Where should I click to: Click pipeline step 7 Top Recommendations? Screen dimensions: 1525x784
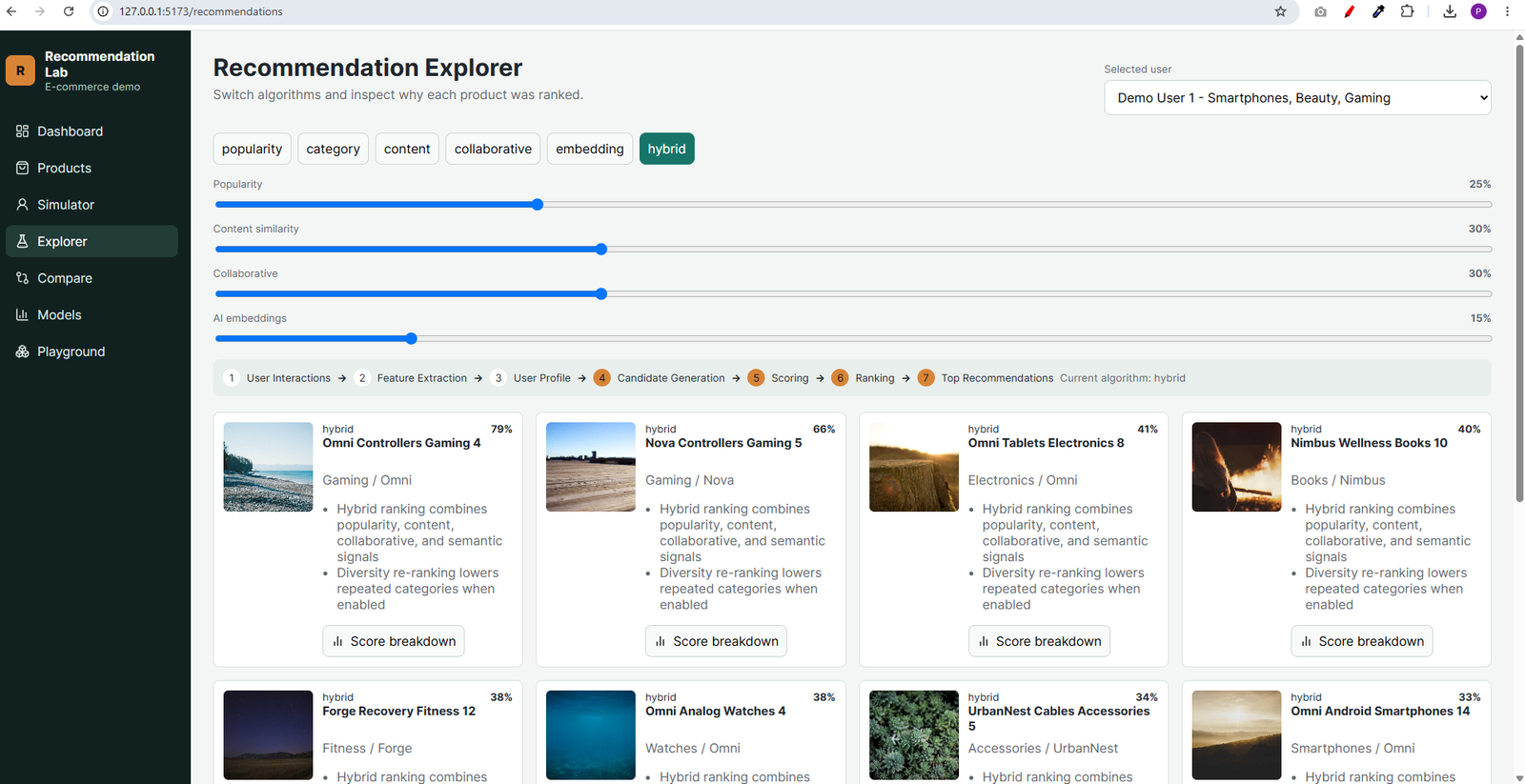click(x=986, y=378)
